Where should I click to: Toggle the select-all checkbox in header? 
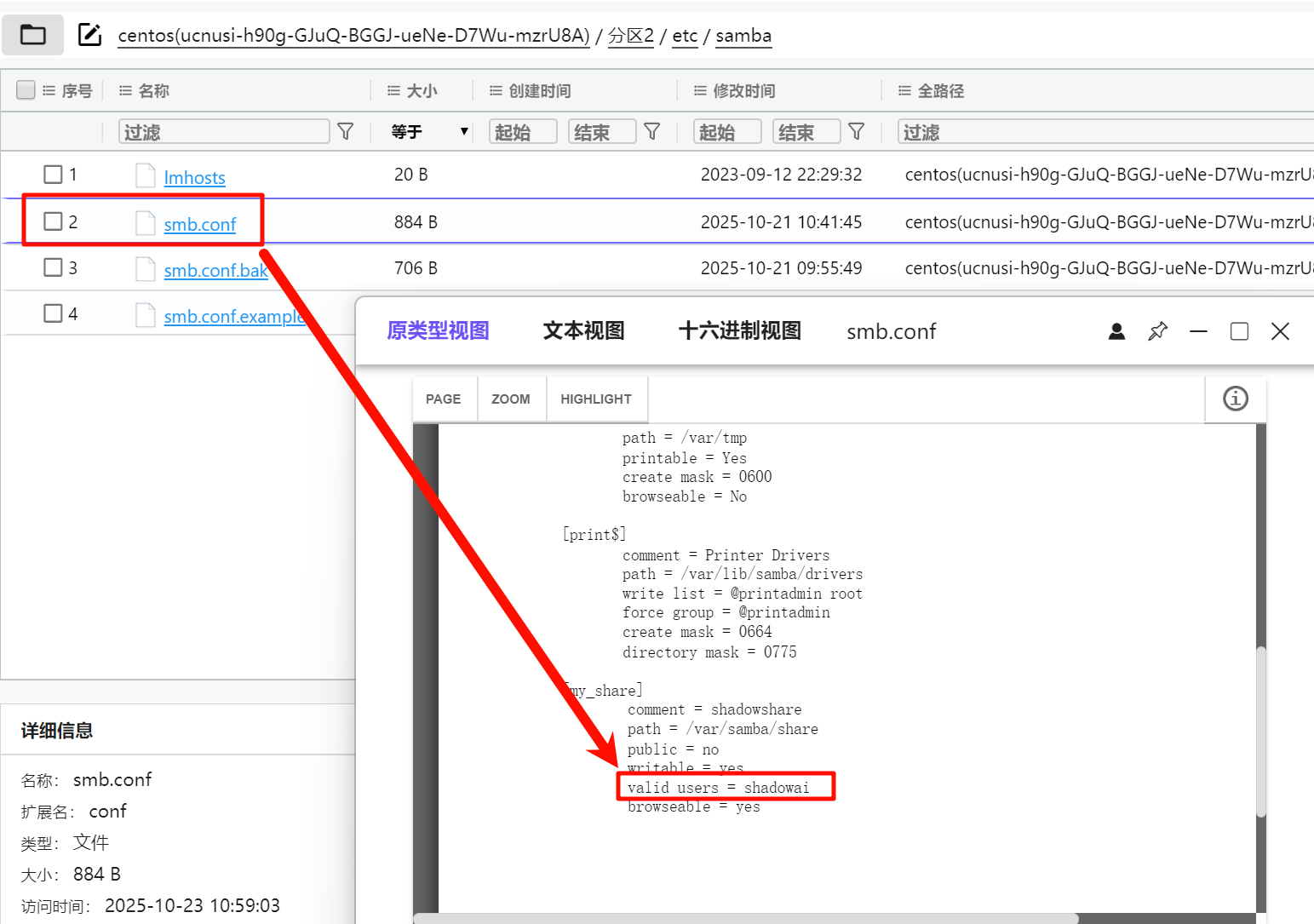(x=26, y=90)
